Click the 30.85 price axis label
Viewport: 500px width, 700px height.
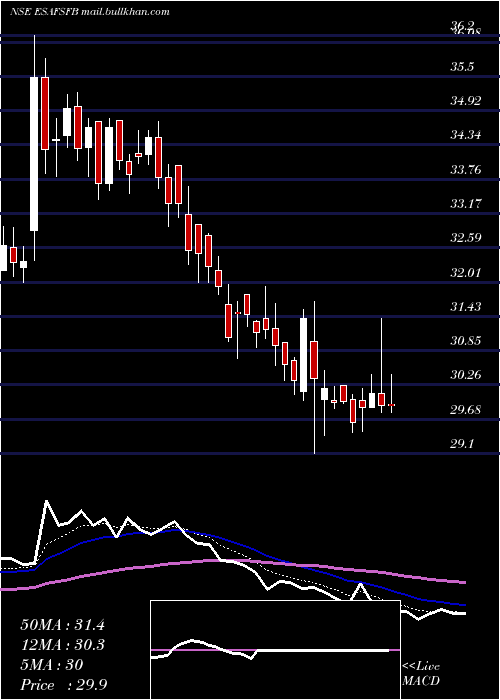tap(466, 341)
